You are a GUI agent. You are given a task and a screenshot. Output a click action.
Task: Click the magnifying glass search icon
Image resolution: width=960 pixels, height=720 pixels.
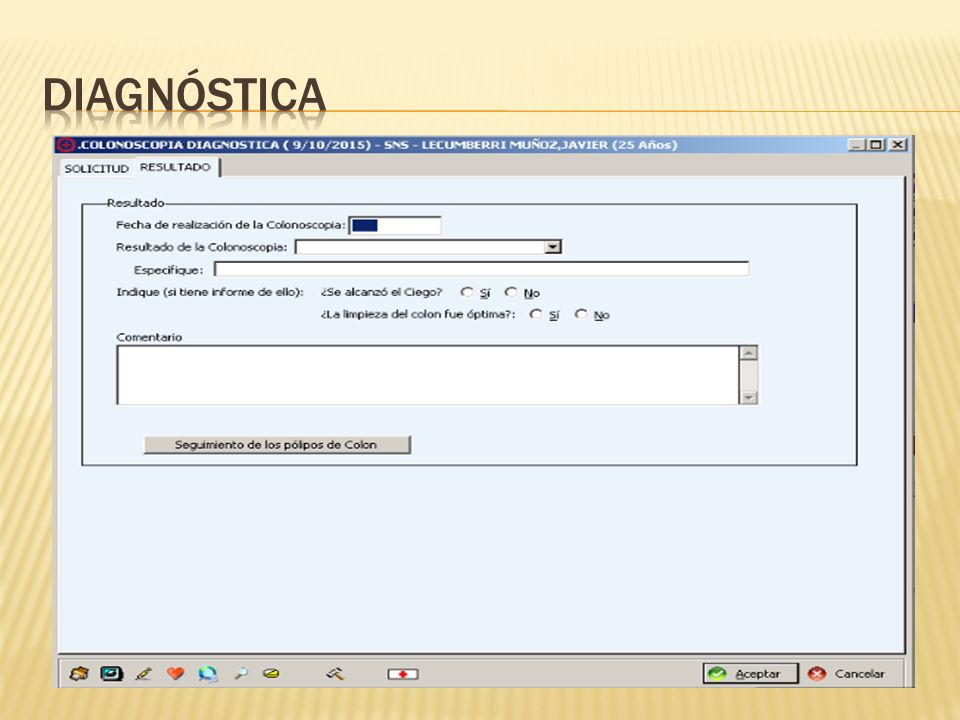pyautogui.click(x=241, y=674)
